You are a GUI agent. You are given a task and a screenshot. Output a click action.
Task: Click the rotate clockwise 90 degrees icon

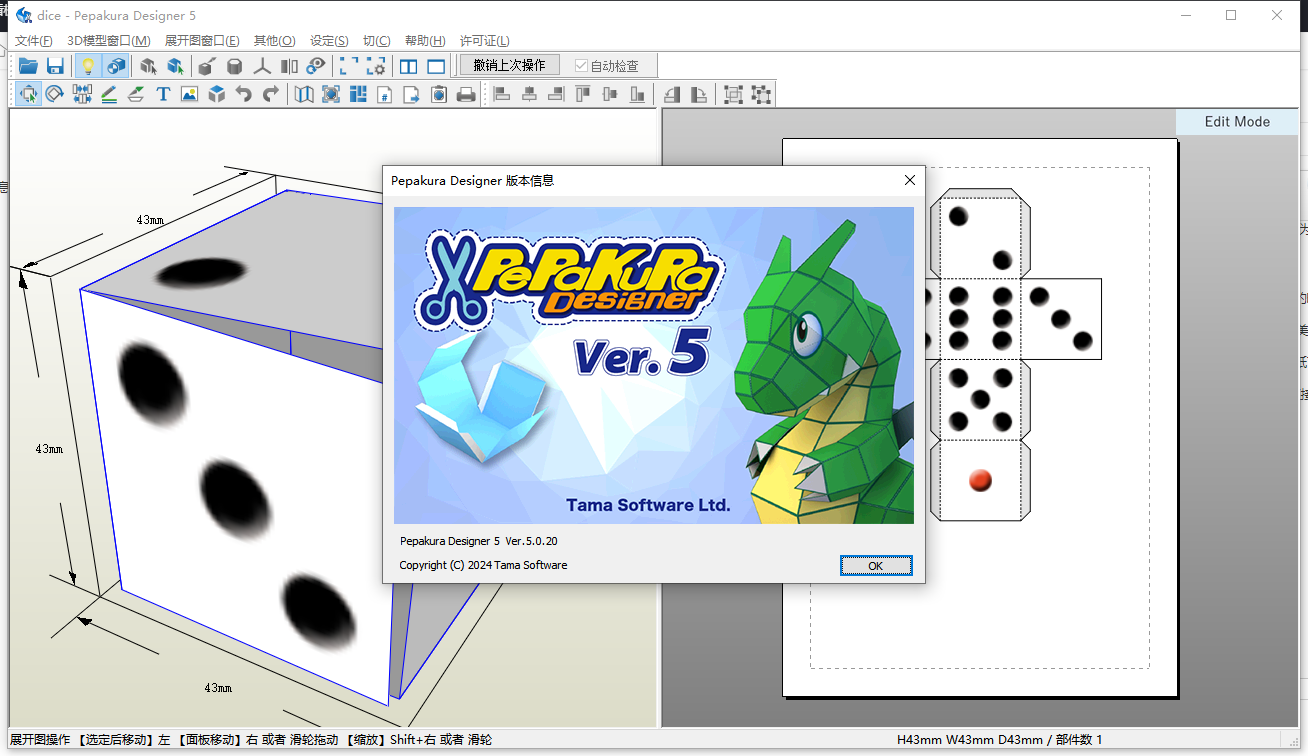(699, 94)
